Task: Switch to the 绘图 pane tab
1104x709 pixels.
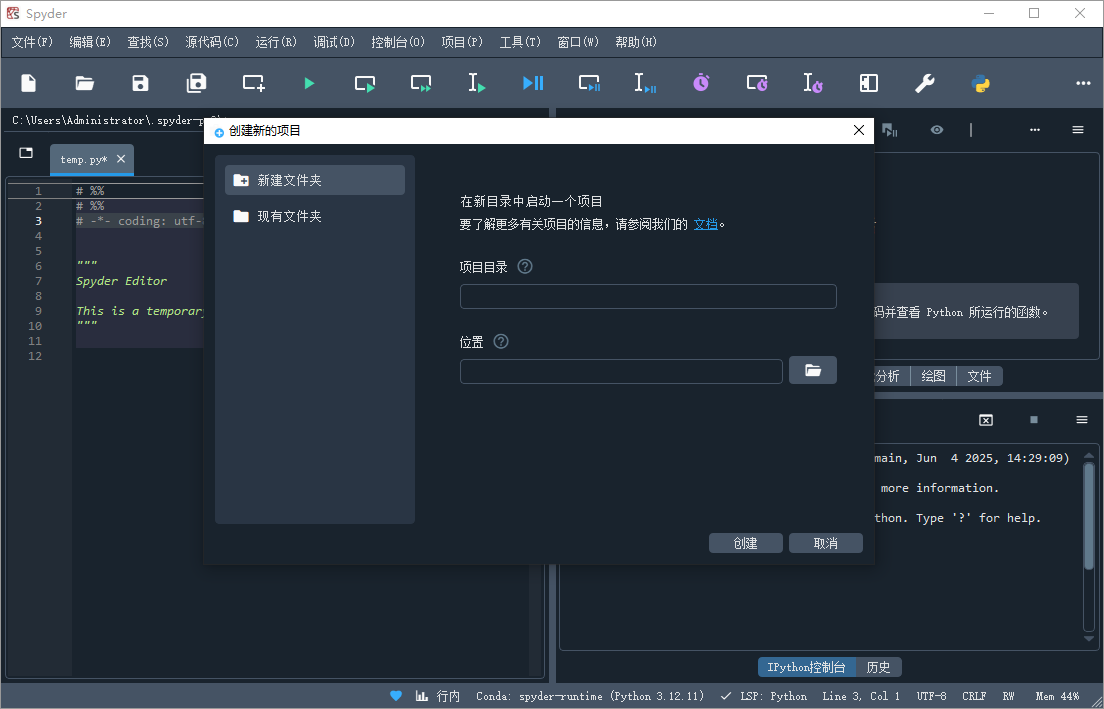Action: (934, 376)
